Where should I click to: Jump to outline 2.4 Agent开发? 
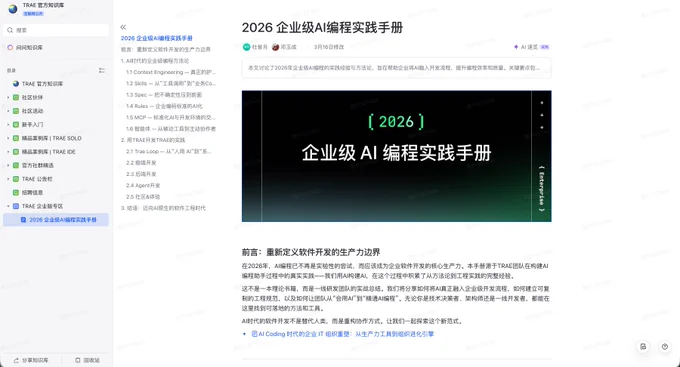coord(143,185)
